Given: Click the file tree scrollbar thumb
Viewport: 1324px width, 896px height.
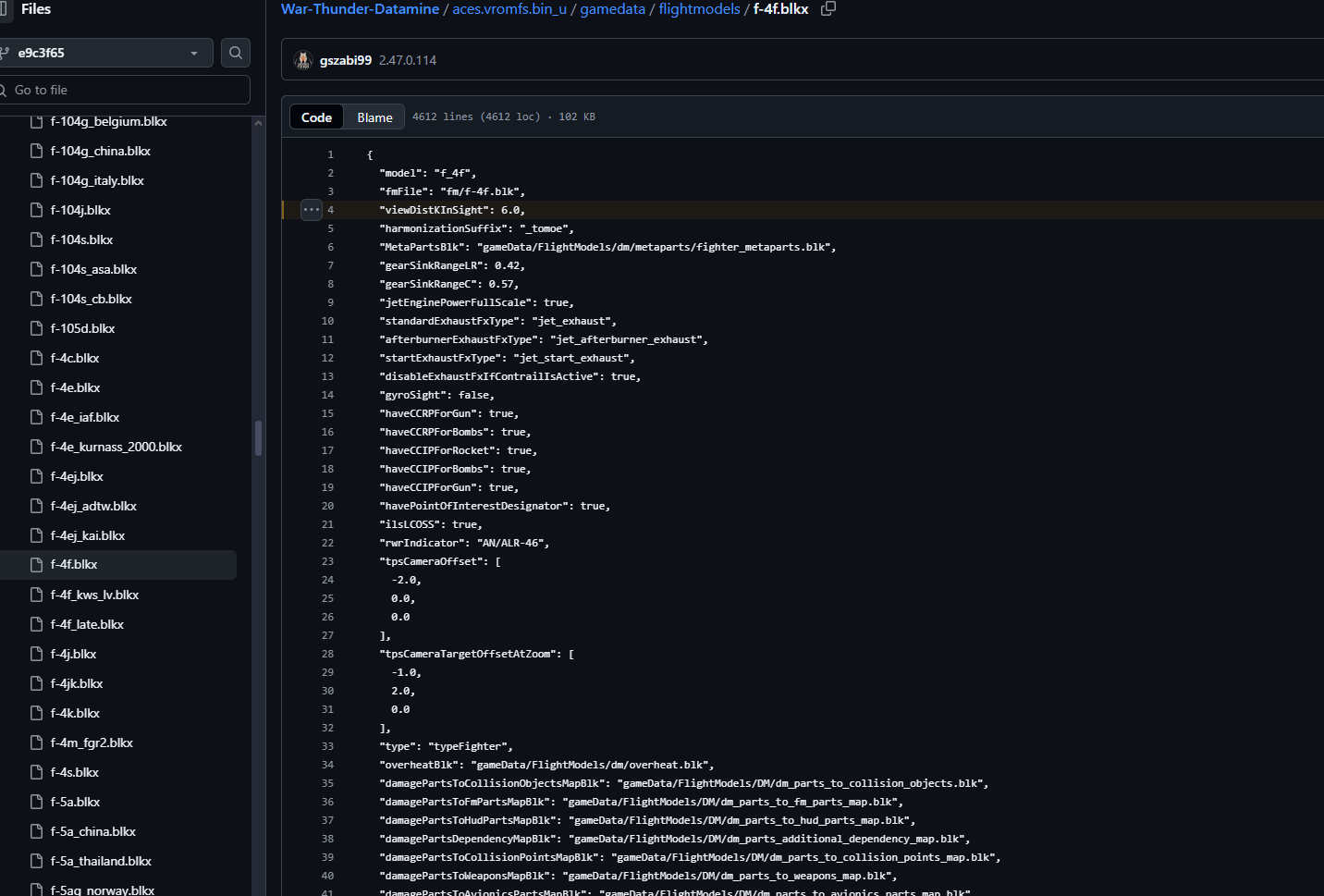Looking at the screenshot, I should 259,438.
